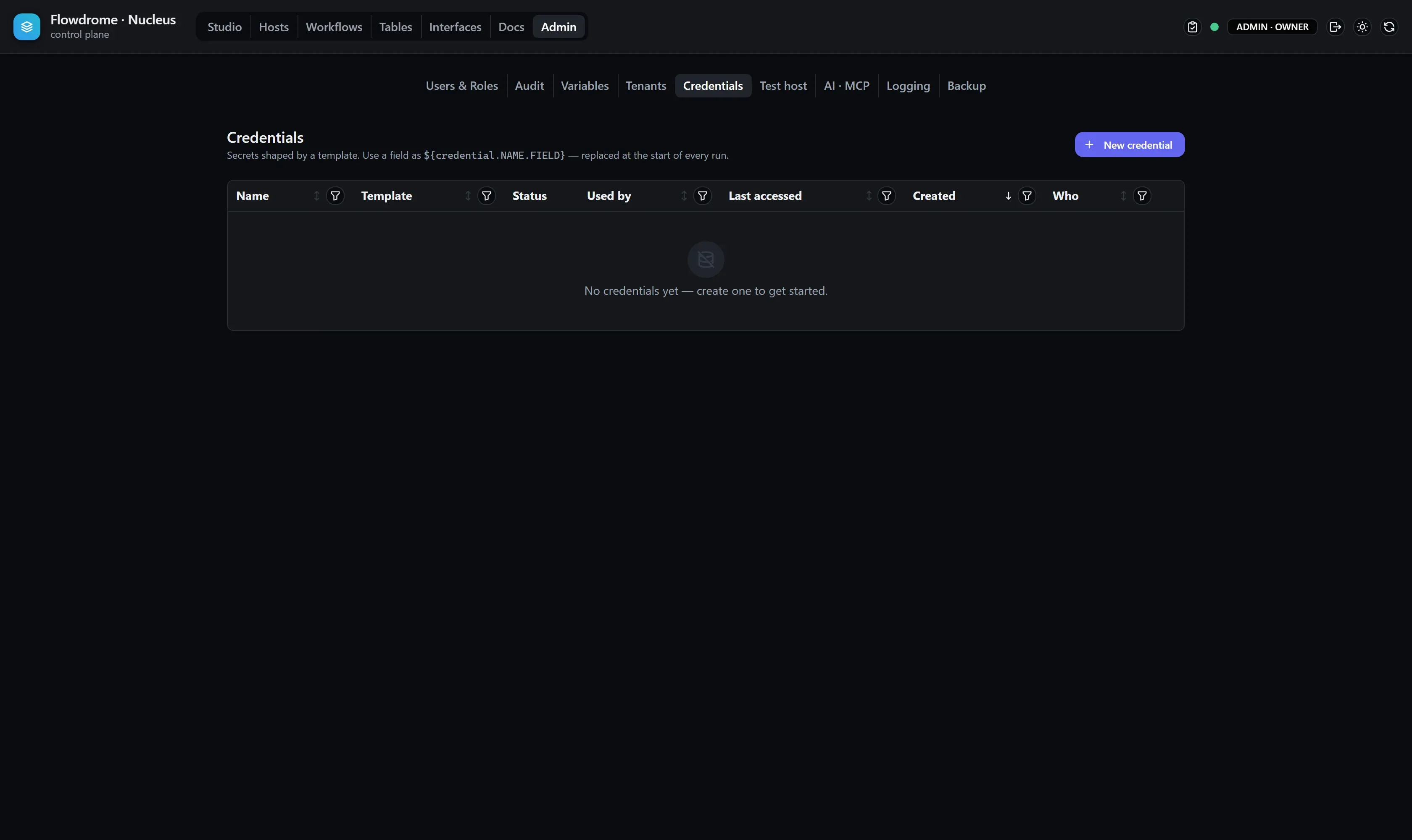
Task: Click the Used by column header
Action: [x=609, y=196]
